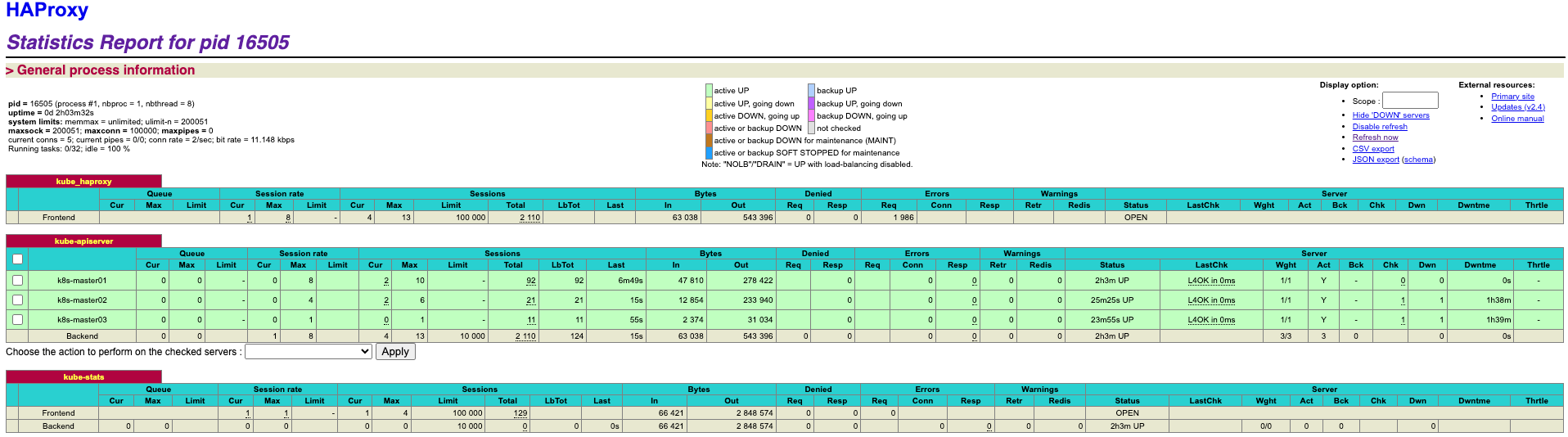The width and height of the screenshot is (1568, 437).
Task: Click the '2h3m UP' status for k8s-master01
Action: [x=1111, y=281]
